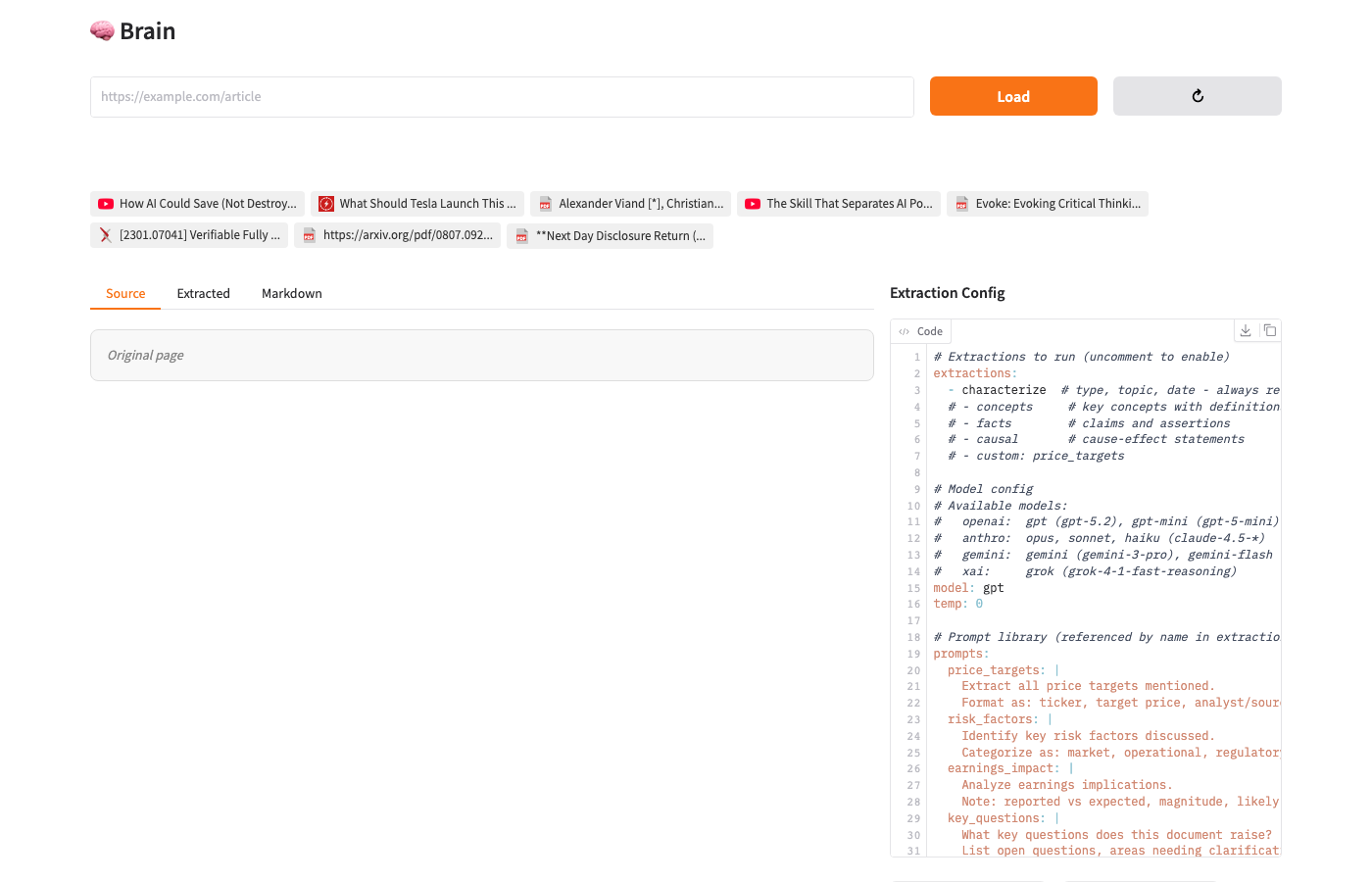Open 'The Skill That Separates AI' video
Image resolution: width=1372 pixels, height=882 pixels.
839,204
